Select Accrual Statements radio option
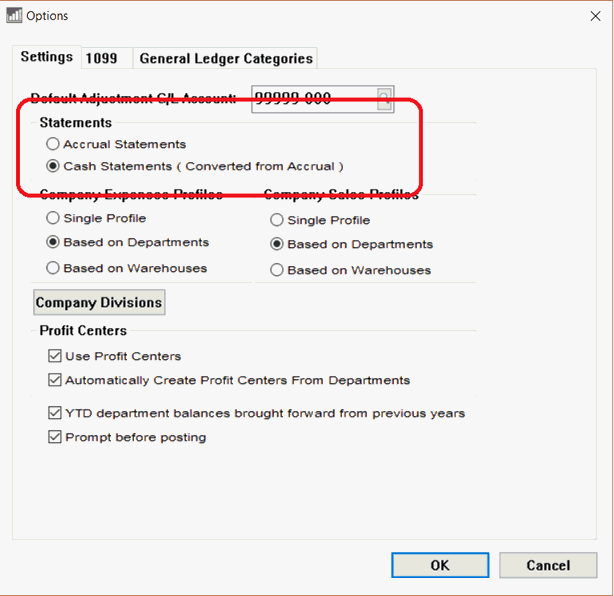 pos(53,144)
